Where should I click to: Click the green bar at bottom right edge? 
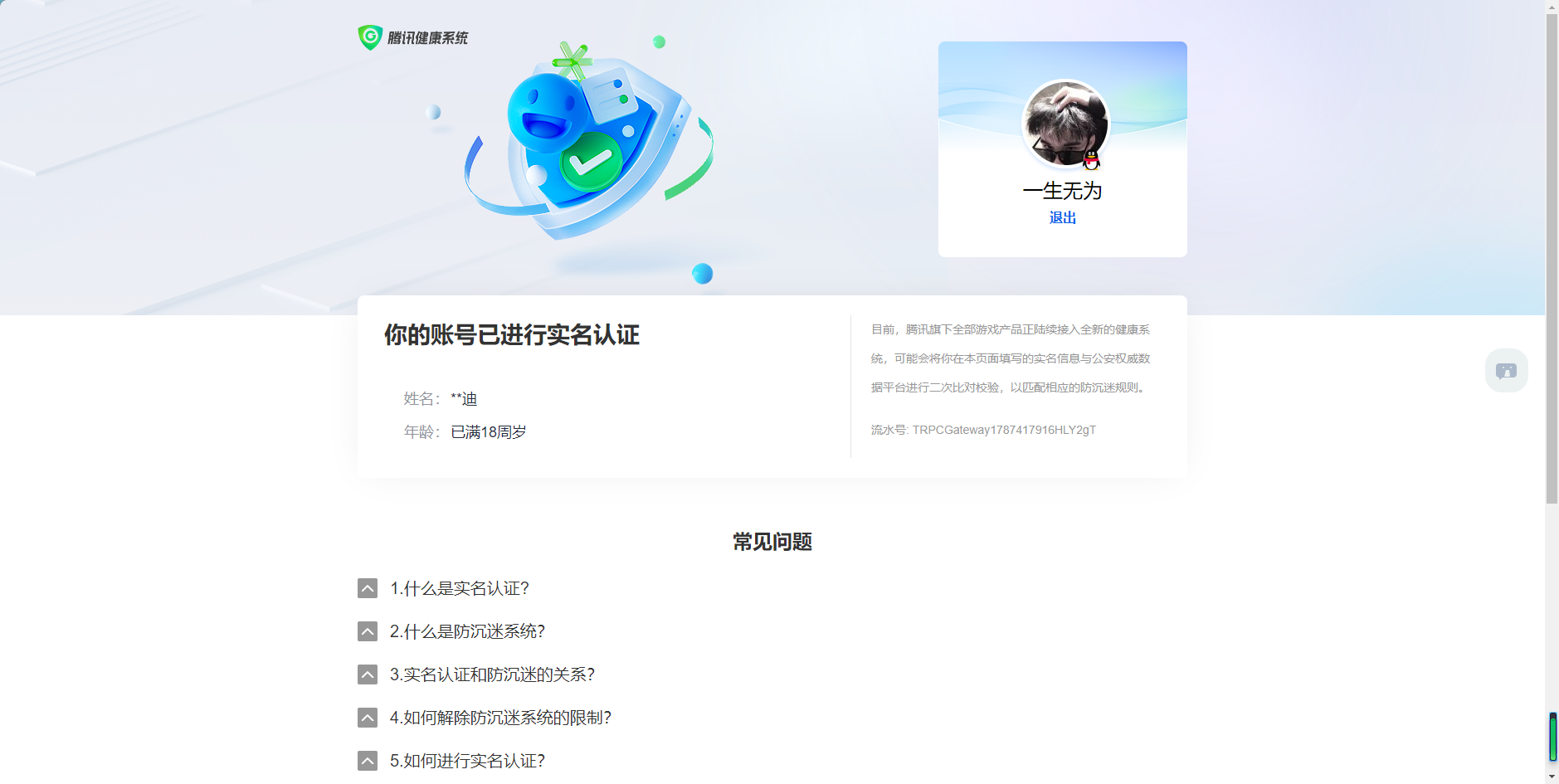coord(1552,737)
